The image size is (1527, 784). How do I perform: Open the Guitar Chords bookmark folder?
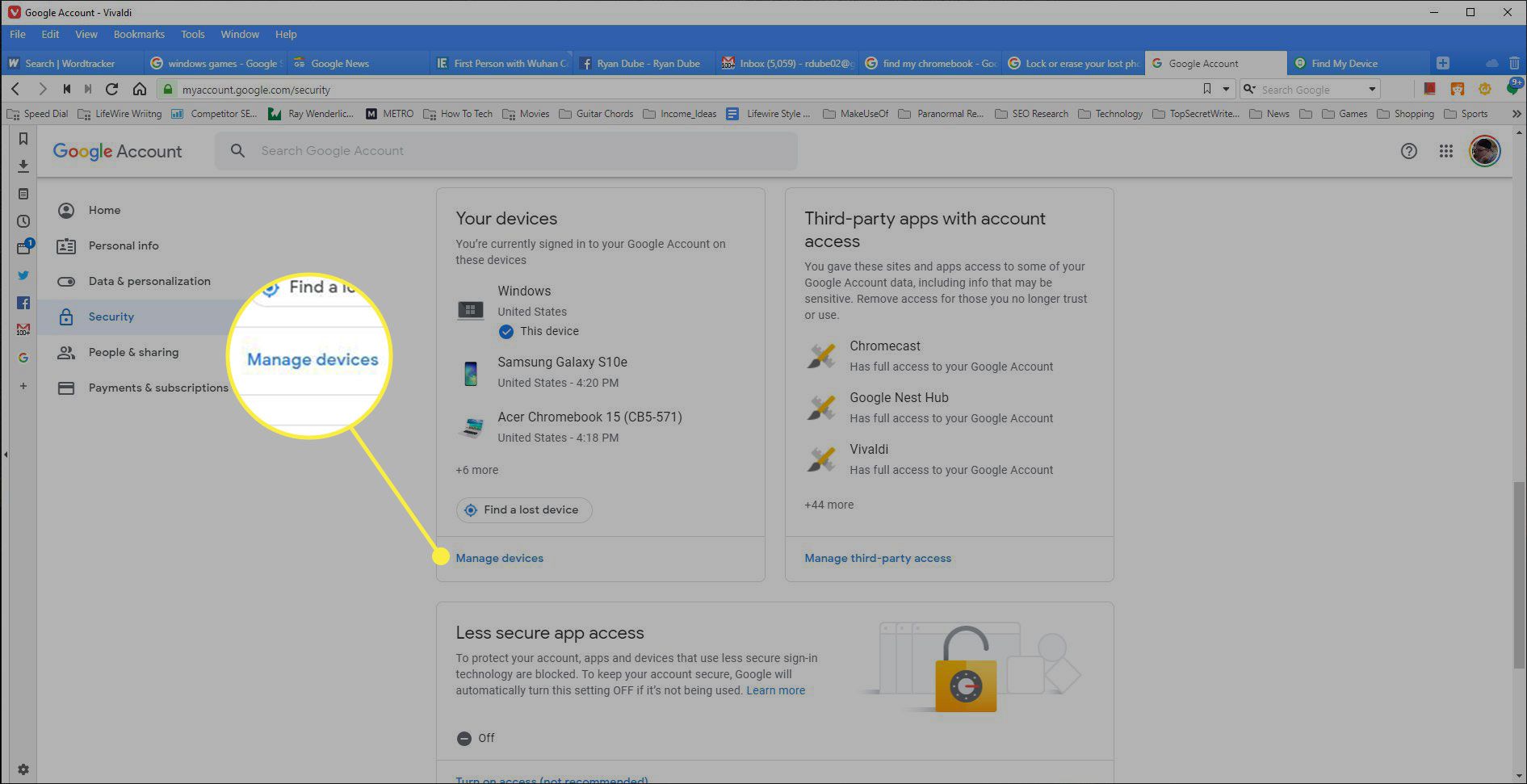pos(596,114)
